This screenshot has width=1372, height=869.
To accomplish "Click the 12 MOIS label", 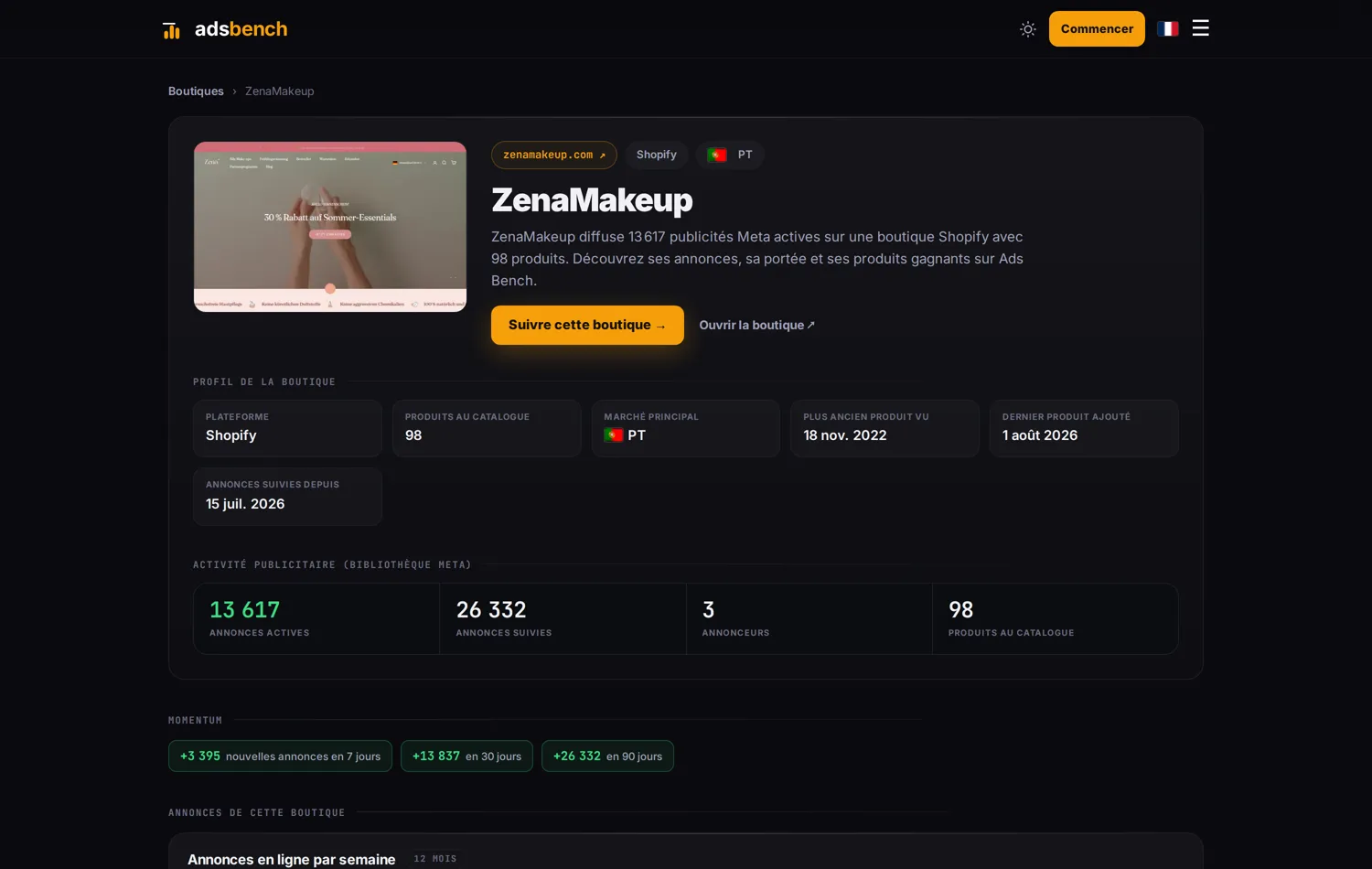I will coord(435,859).
